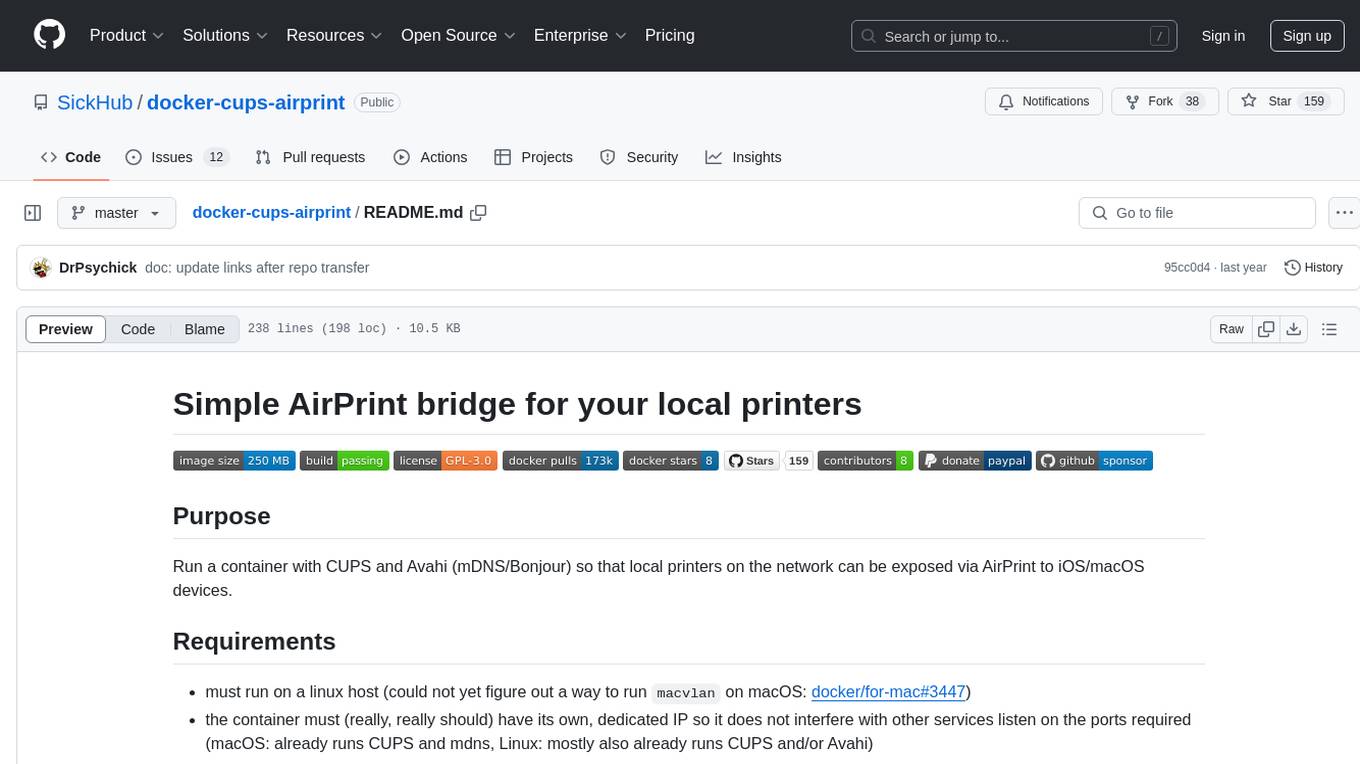1360x764 pixels.
Task: Click the '238 lines (198 loc) · 10.5 KB' text
Action: point(354,329)
